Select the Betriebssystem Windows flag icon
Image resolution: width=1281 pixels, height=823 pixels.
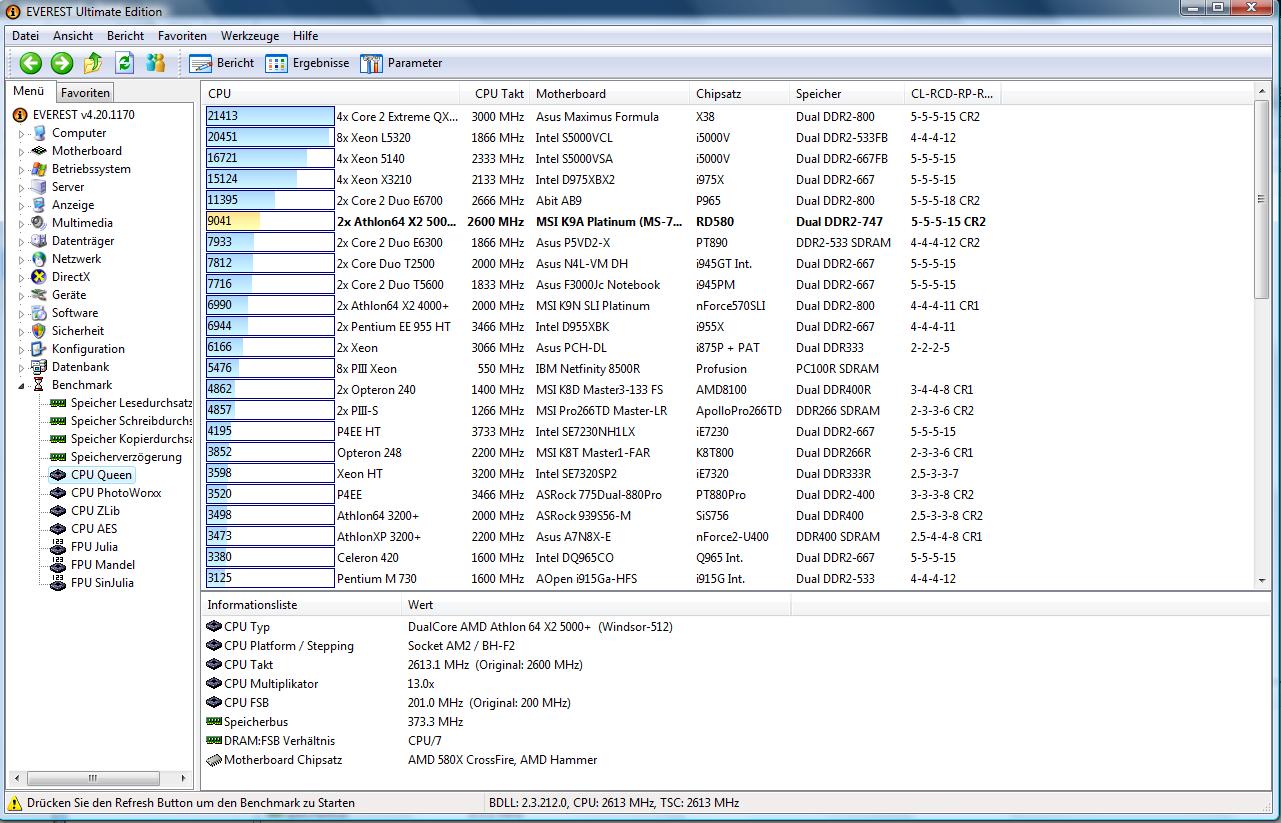point(38,169)
